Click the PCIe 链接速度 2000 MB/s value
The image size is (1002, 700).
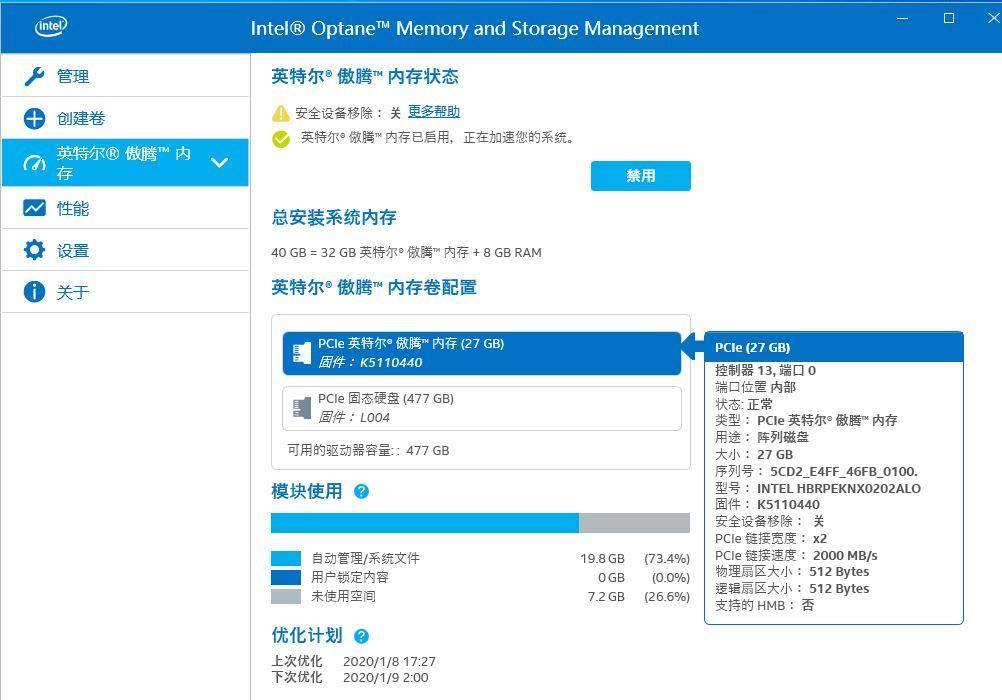845,555
